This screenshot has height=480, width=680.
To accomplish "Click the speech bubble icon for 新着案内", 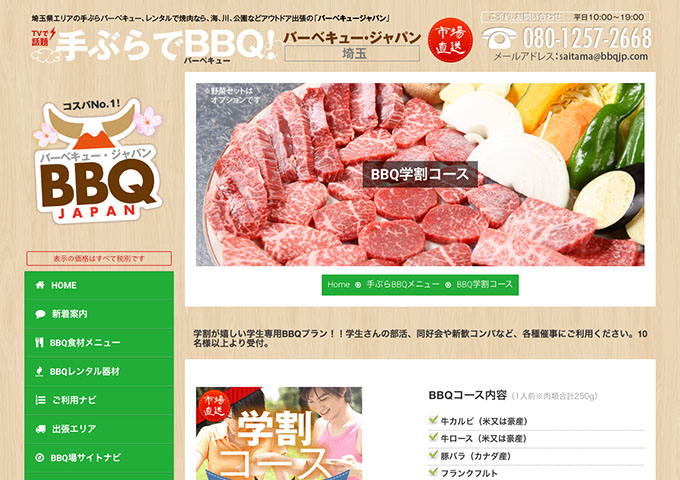I will pos(40,314).
